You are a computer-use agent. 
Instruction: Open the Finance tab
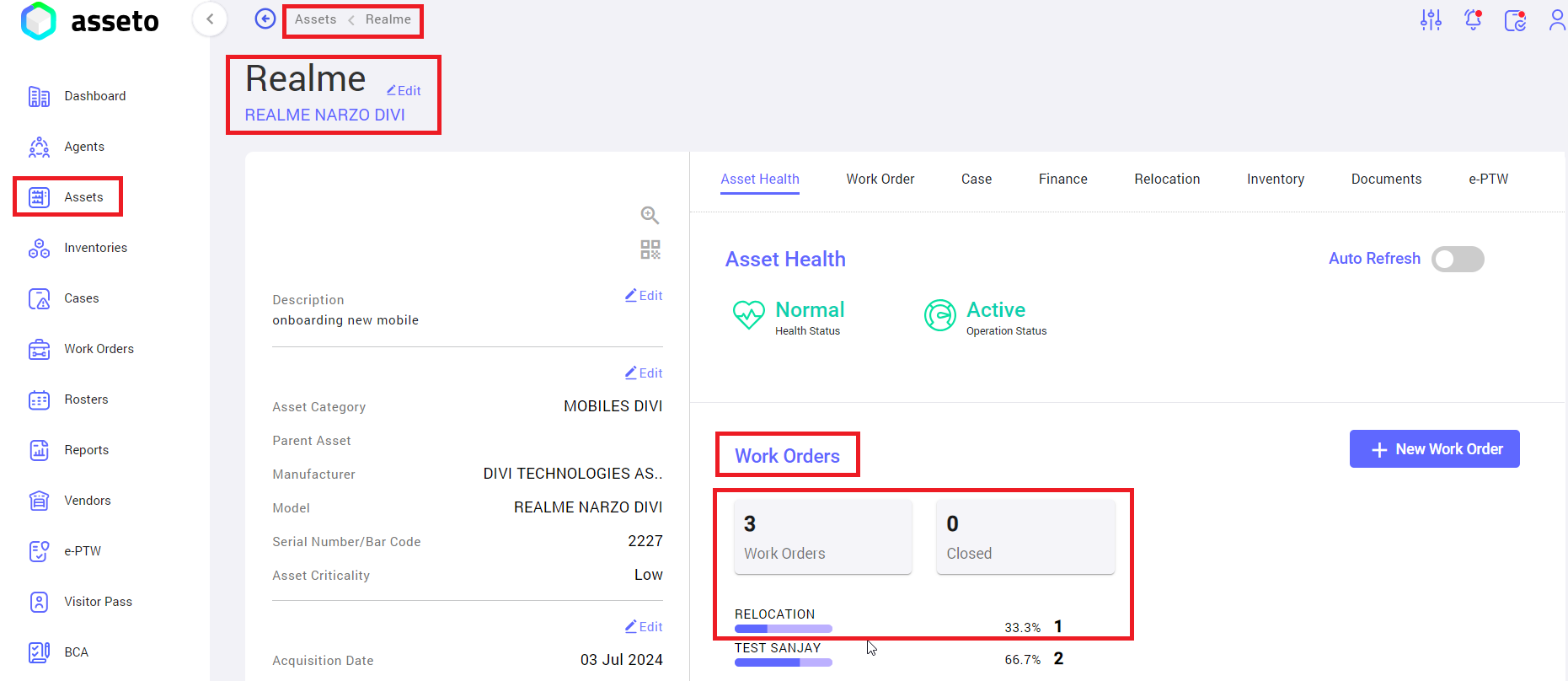click(x=1062, y=179)
